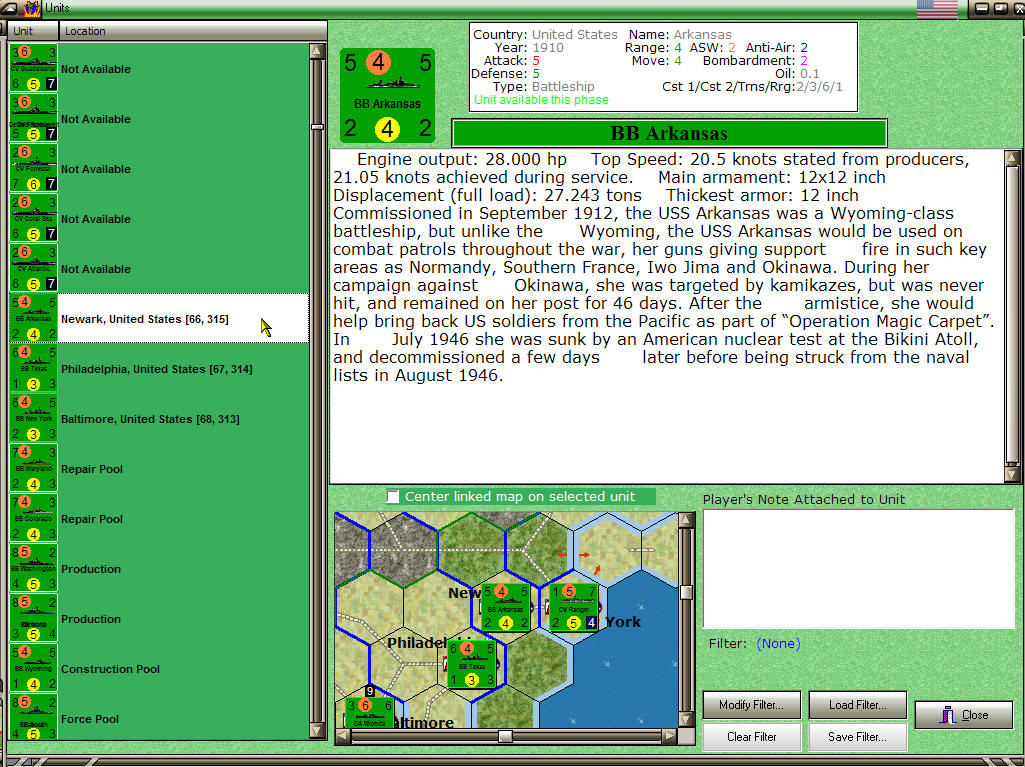Select the BB Washington unit counter
The height and width of the screenshot is (767, 1025).
pos(33,568)
